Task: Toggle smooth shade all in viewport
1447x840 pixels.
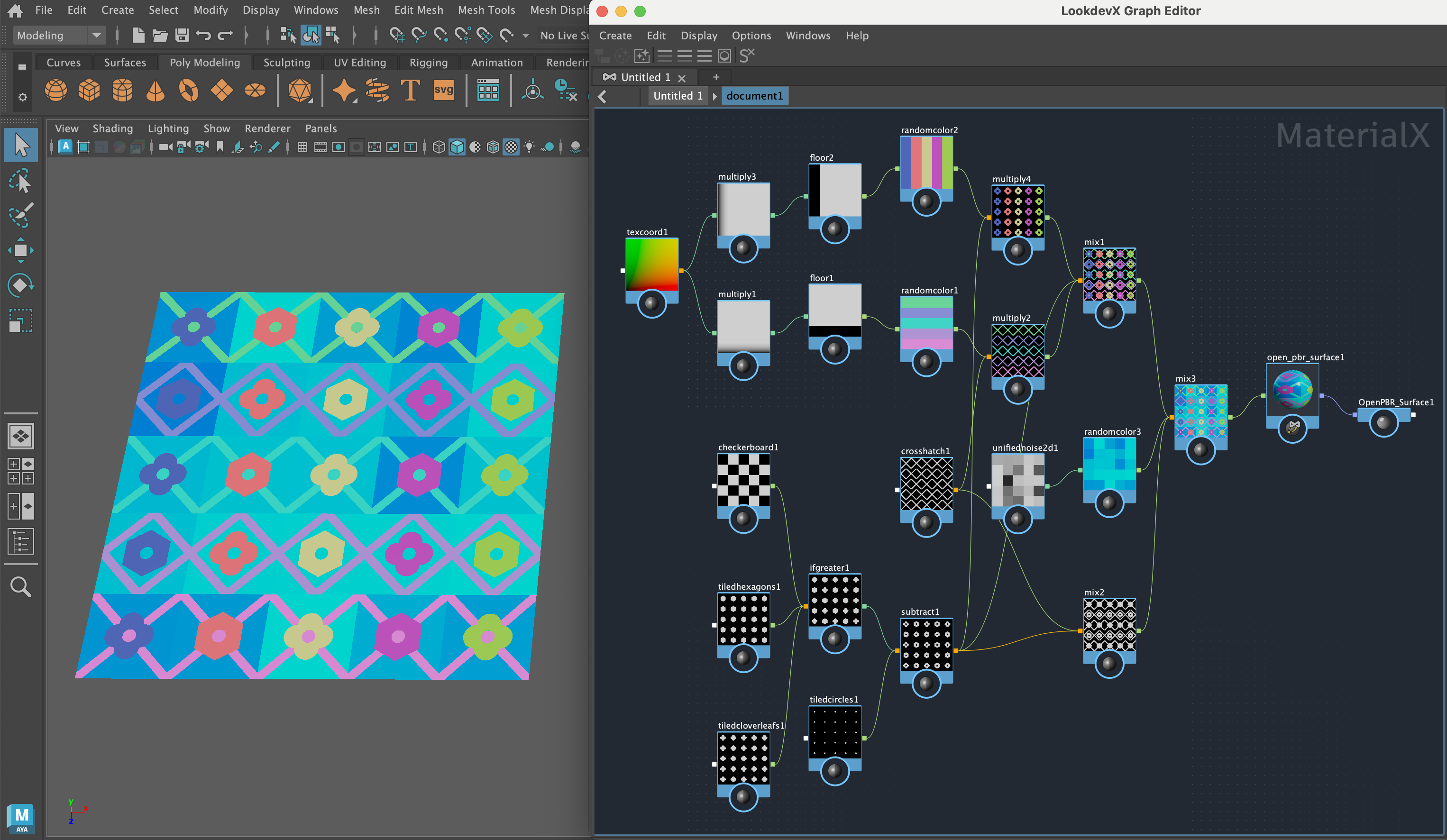Action: [x=457, y=147]
